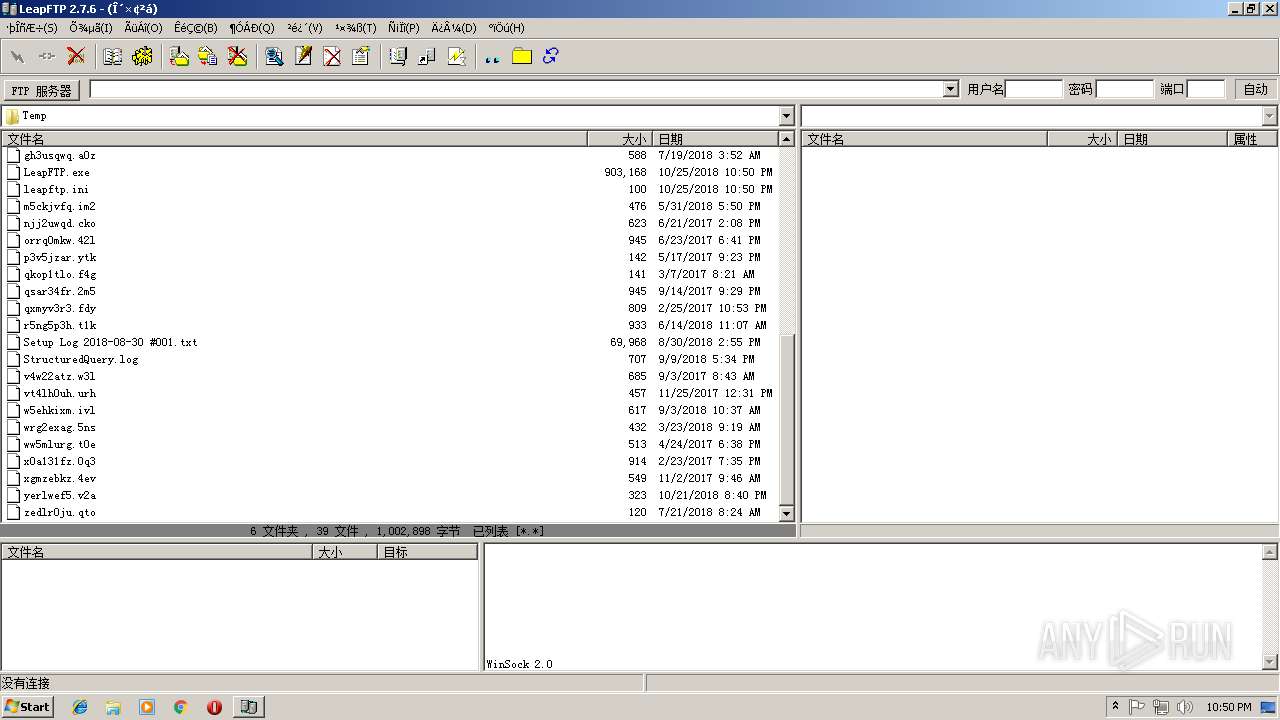Click the folder with red X icon
Screen dimensions: 1280x720
237,57
